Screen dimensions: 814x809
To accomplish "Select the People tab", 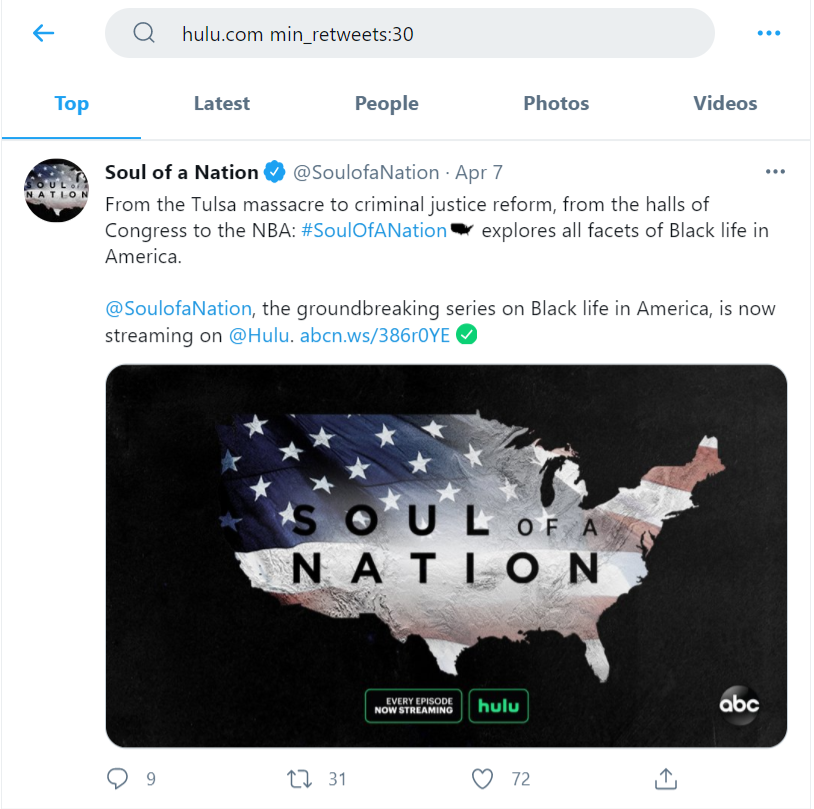I will point(386,103).
